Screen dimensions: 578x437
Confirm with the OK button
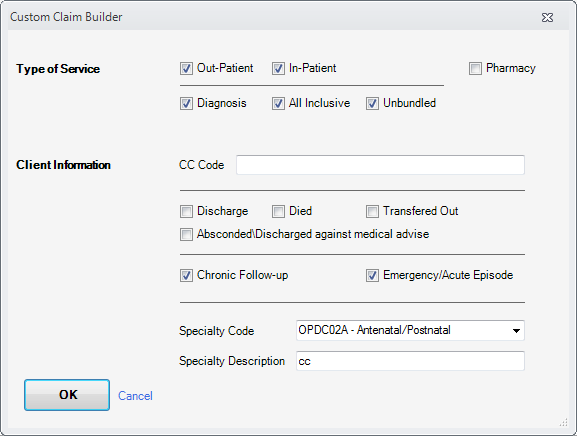[67, 395]
